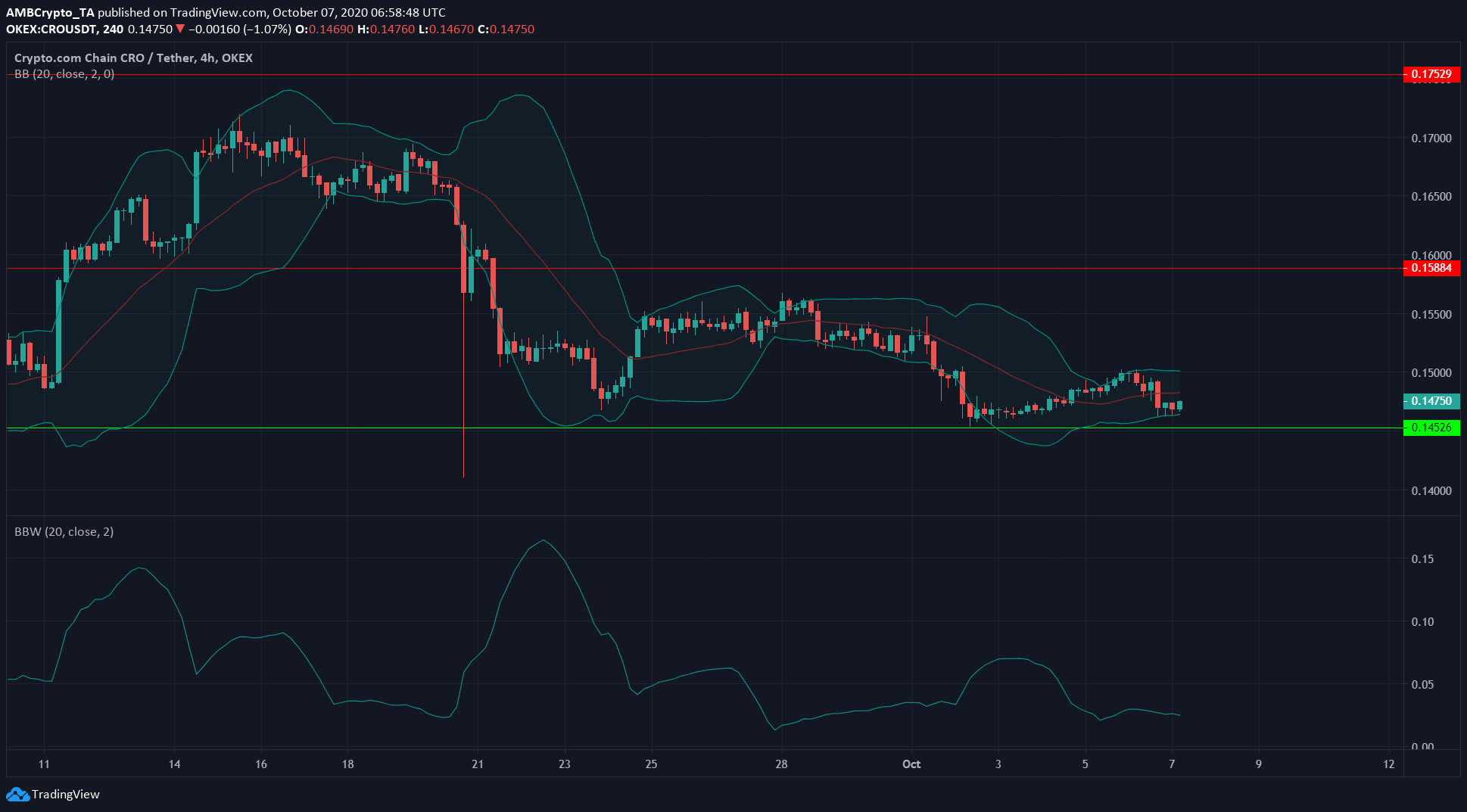The image size is (1467, 812).
Task: Click the 0.14750 current price label
Action: click(1431, 401)
